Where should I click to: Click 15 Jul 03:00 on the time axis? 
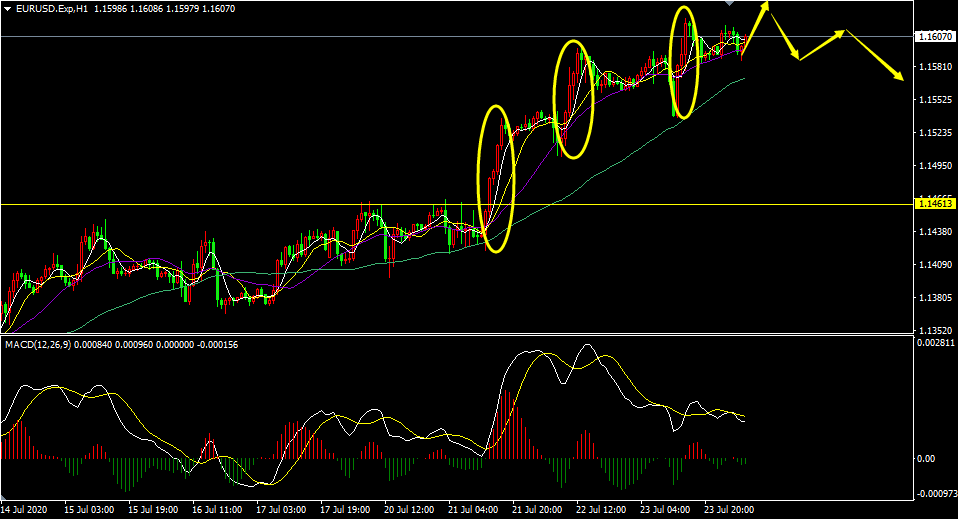pos(89,509)
